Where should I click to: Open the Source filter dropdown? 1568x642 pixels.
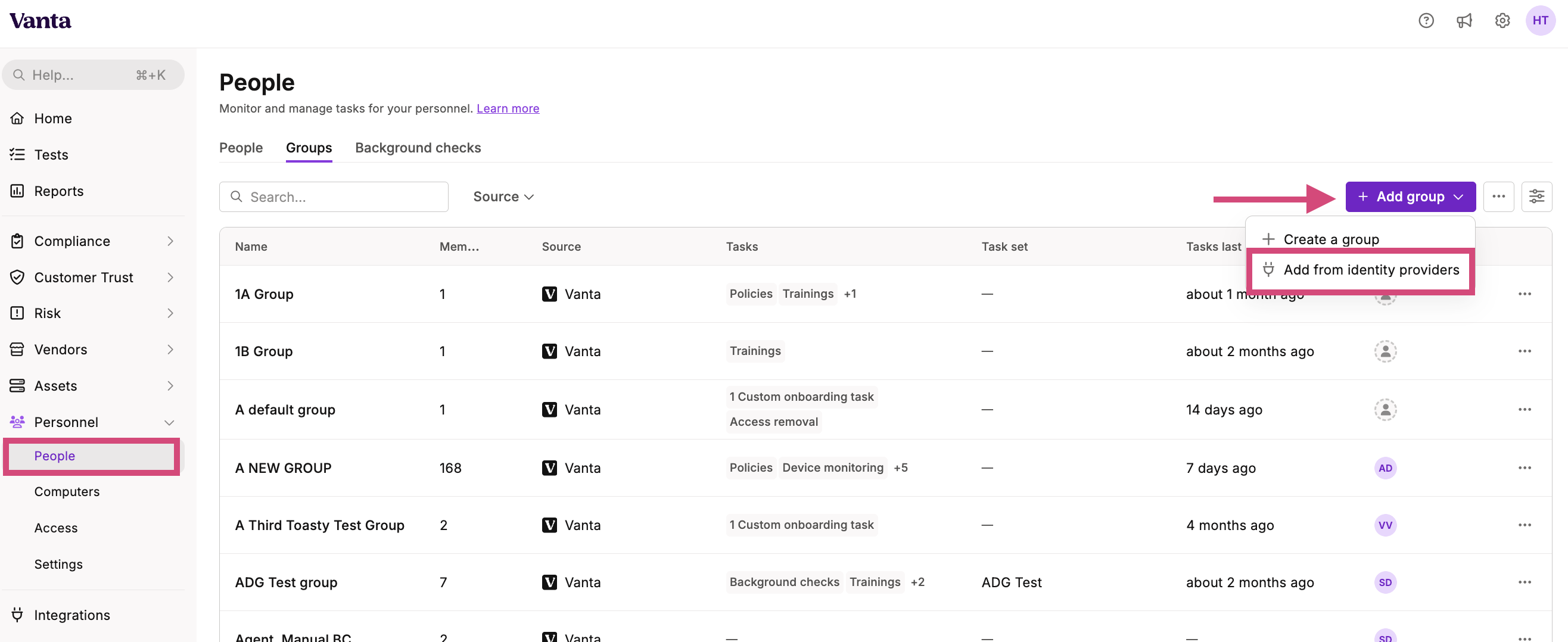tap(503, 197)
